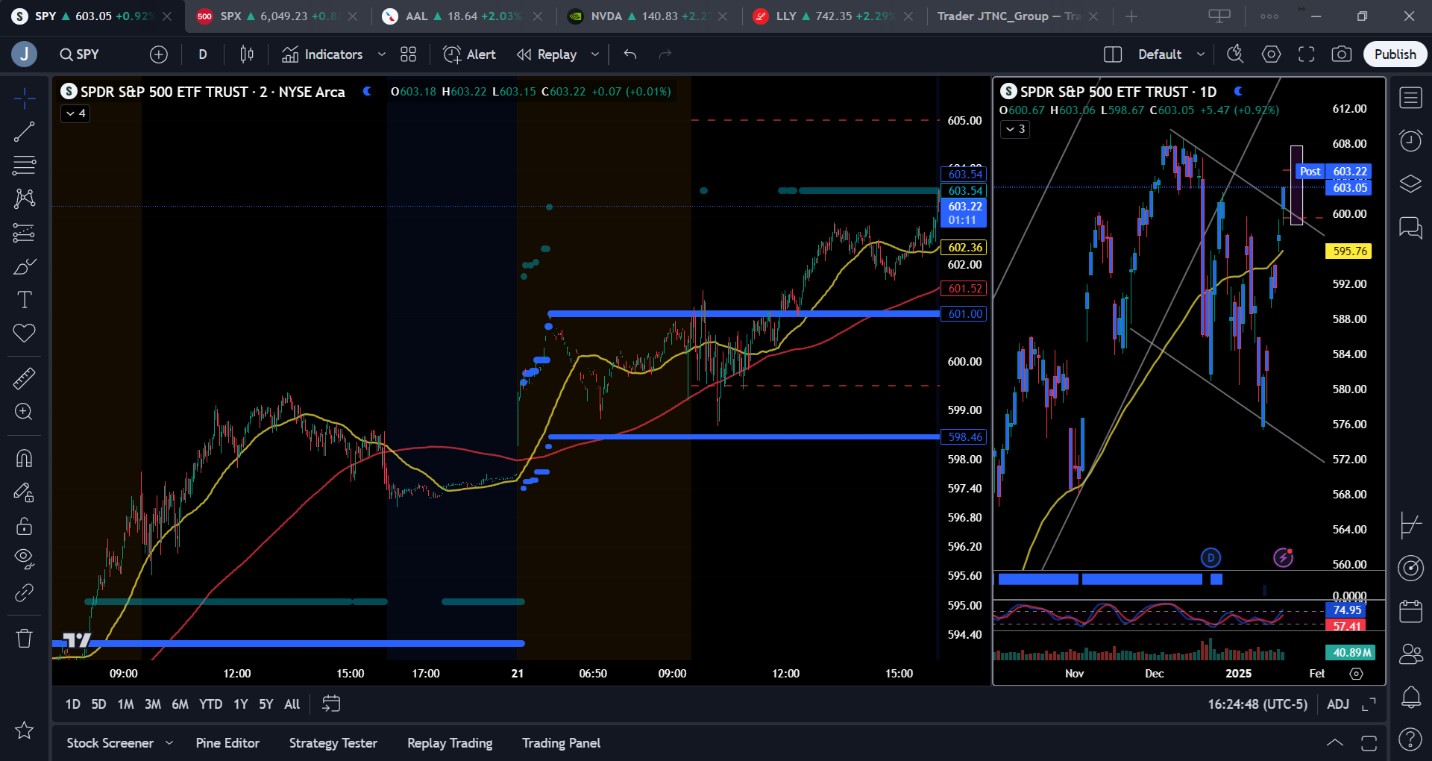Open the Stock Screener panel
This screenshot has width=1432, height=761.
click(x=110, y=743)
